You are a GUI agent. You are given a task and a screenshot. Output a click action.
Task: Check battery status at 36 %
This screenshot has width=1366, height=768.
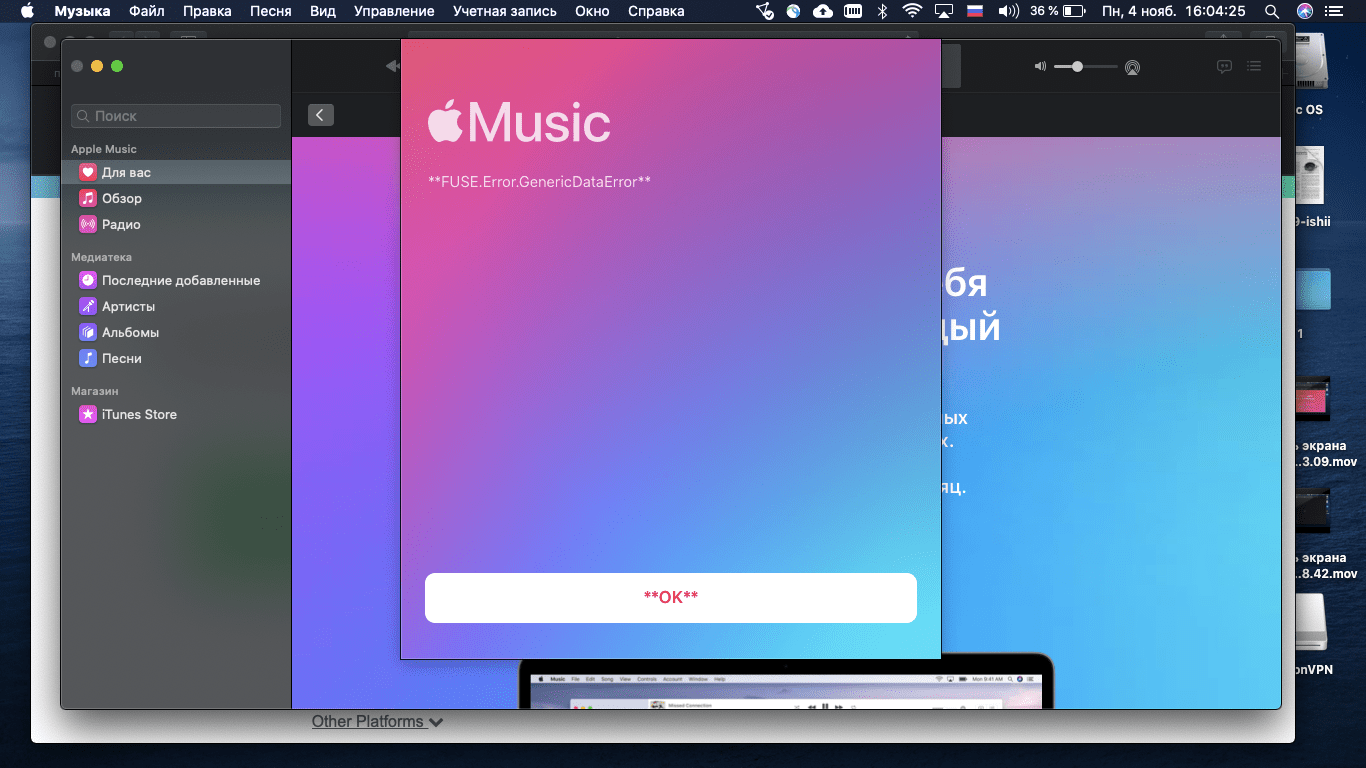tap(1058, 11)
